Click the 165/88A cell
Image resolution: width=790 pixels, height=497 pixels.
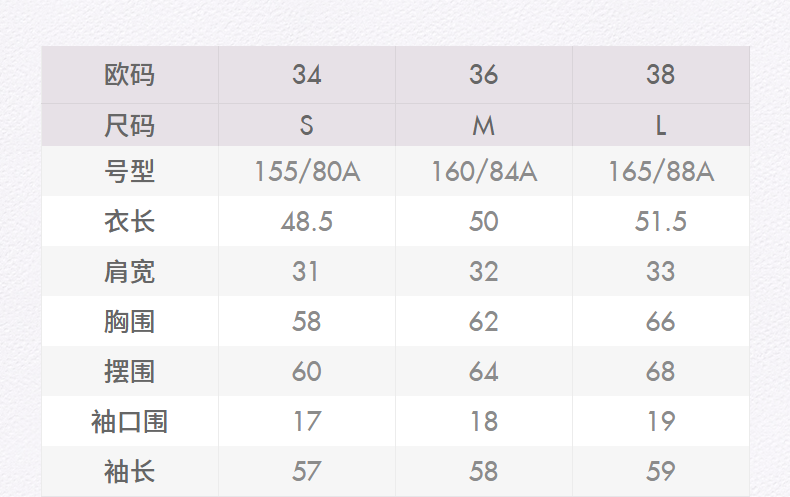pos(661,172)
